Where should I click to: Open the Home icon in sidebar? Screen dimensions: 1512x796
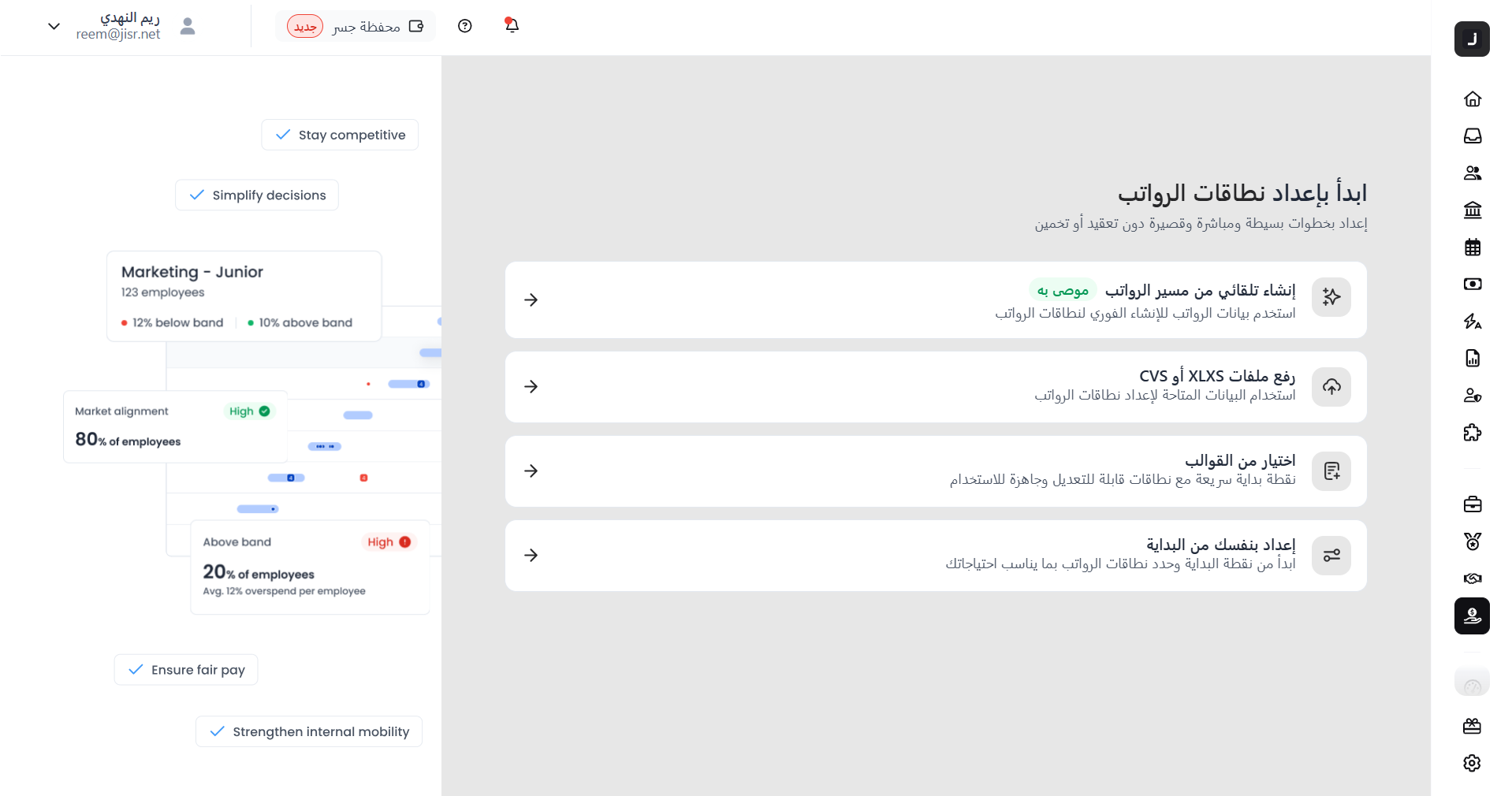(1472, 99)
